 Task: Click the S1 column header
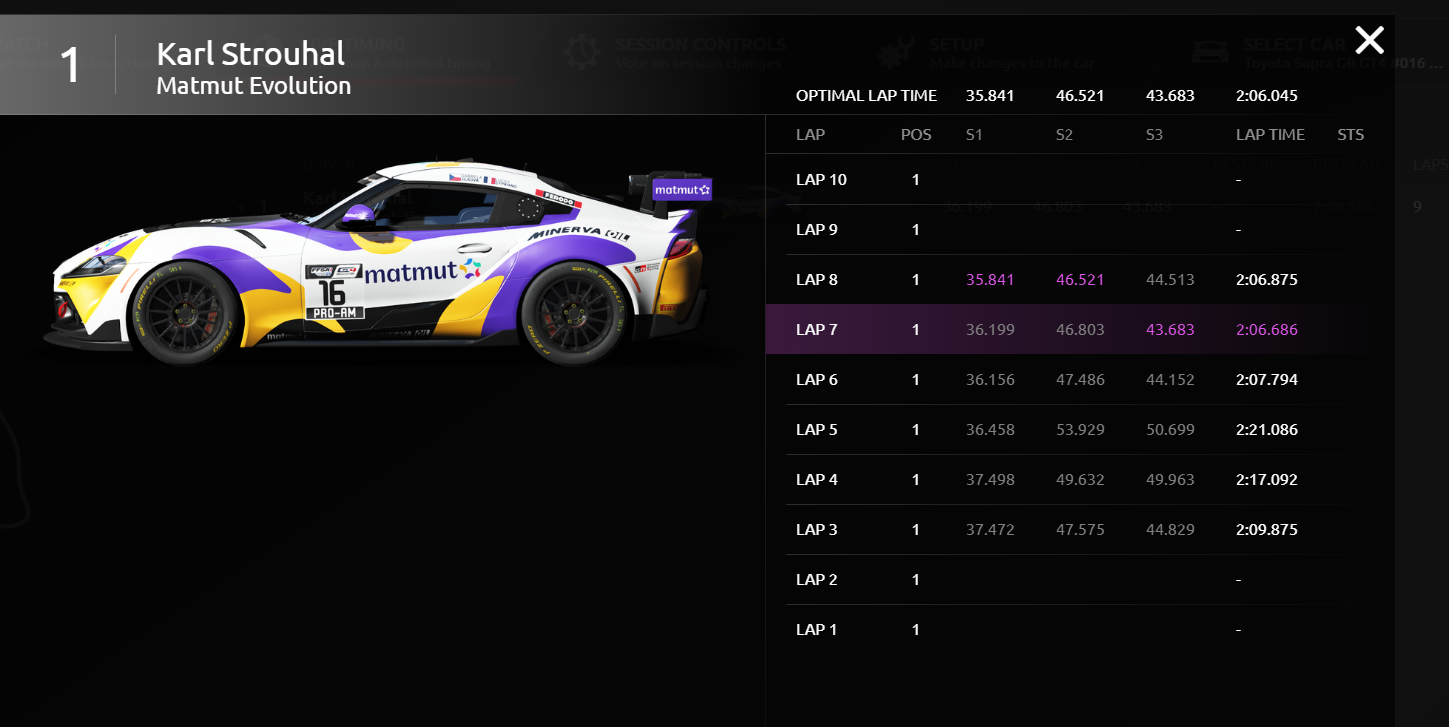click(974, 135)
